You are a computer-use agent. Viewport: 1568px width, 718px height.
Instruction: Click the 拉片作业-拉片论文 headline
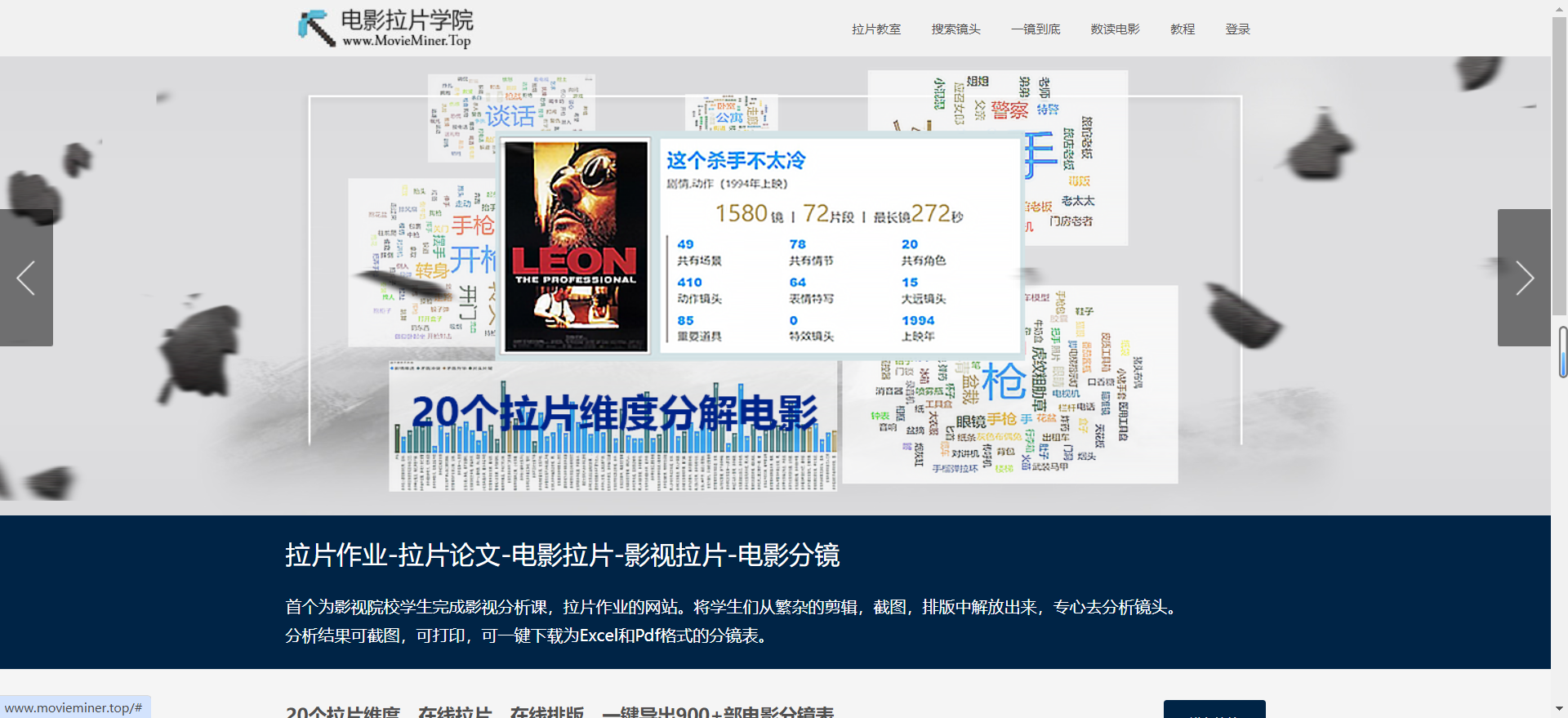562,555
